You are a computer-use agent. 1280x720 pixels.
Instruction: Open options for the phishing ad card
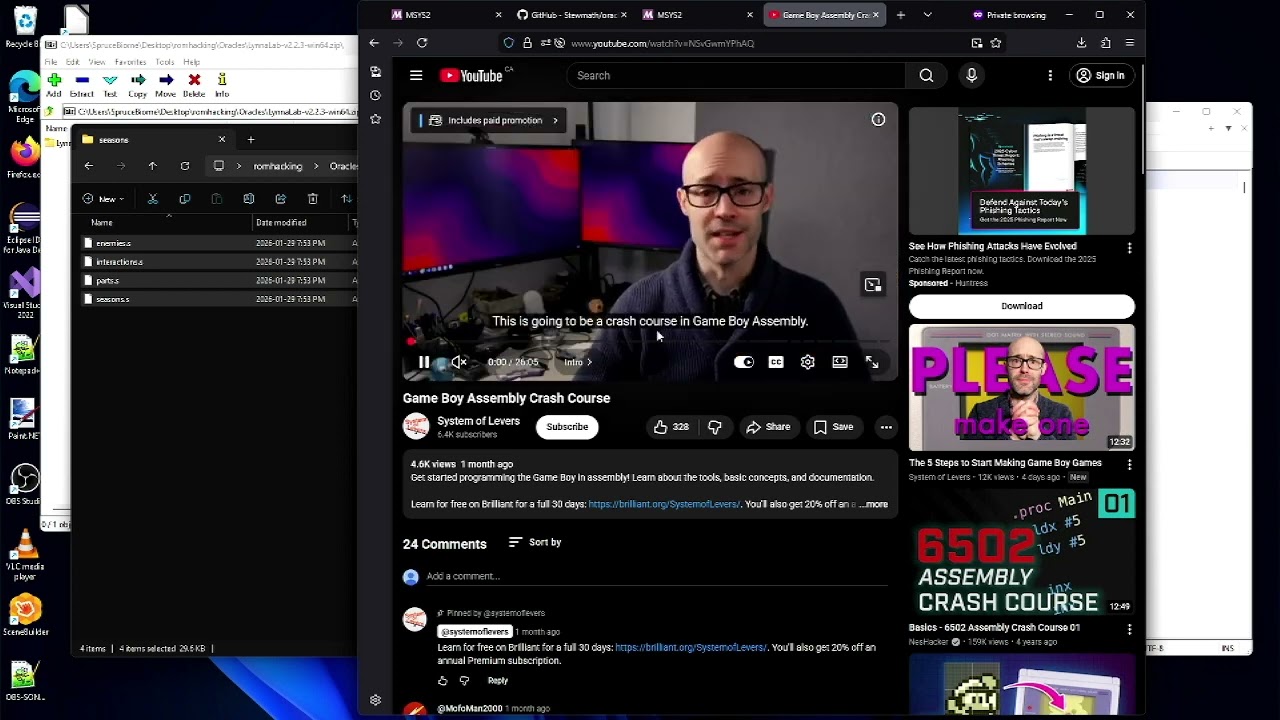tap(1129, 248)
